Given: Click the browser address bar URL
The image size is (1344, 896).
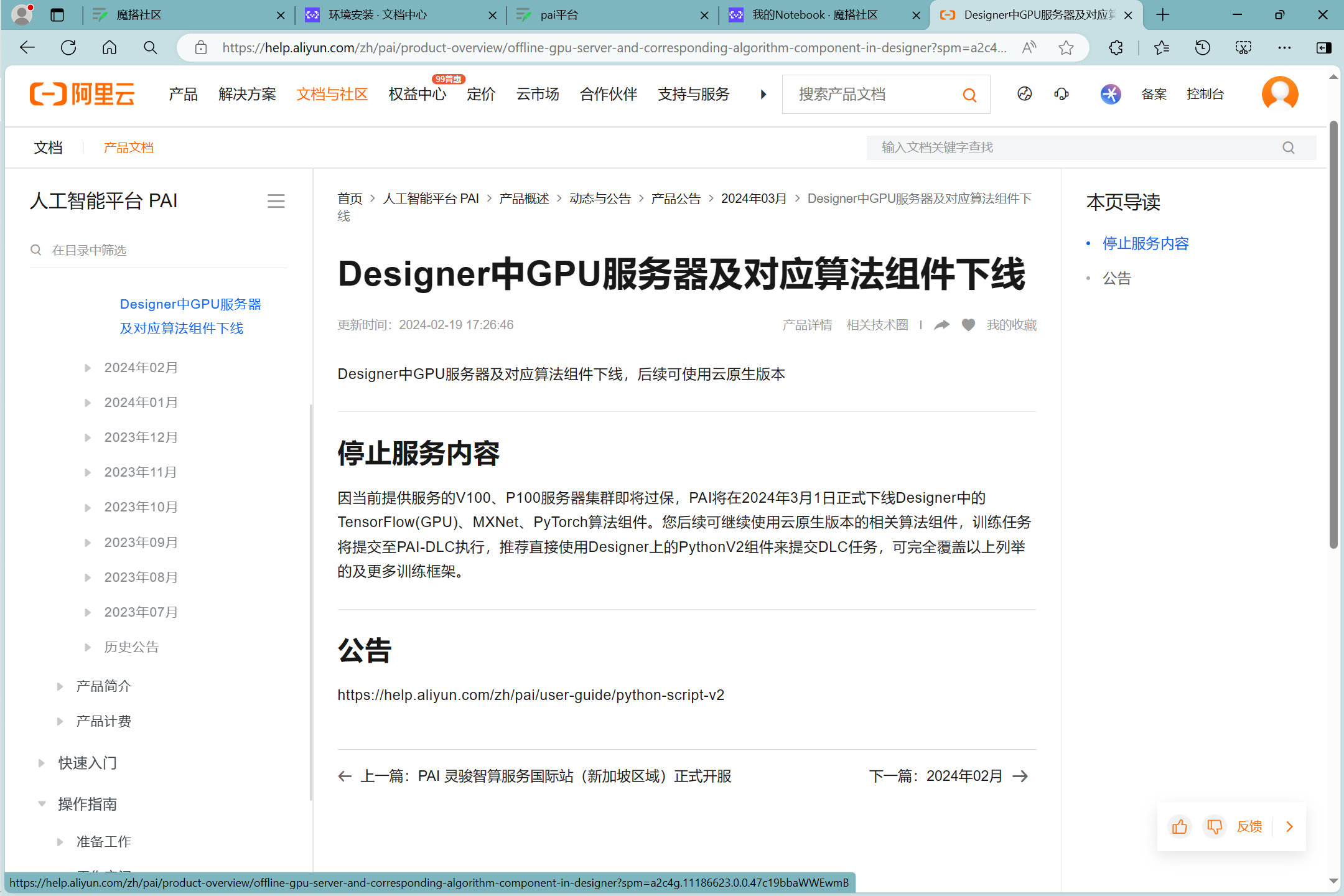Looking at the screenshot, I should pos(614,48).
